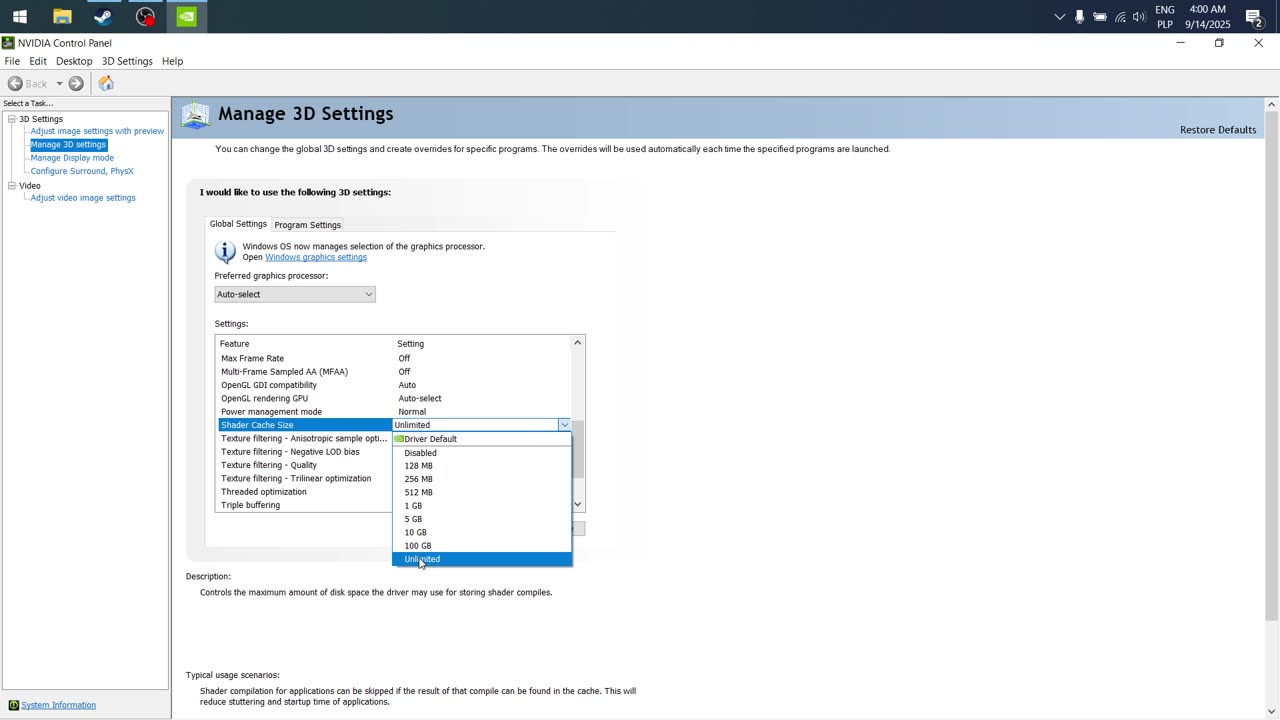Select the Max Frame Rate row
1280x720 pixels.
tap(394, 358)
